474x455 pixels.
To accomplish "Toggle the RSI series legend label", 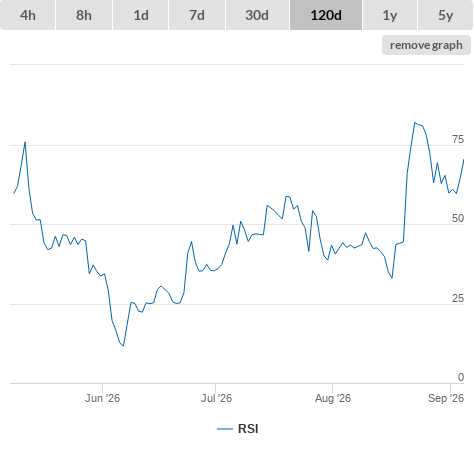I will (x=248, y=429).
